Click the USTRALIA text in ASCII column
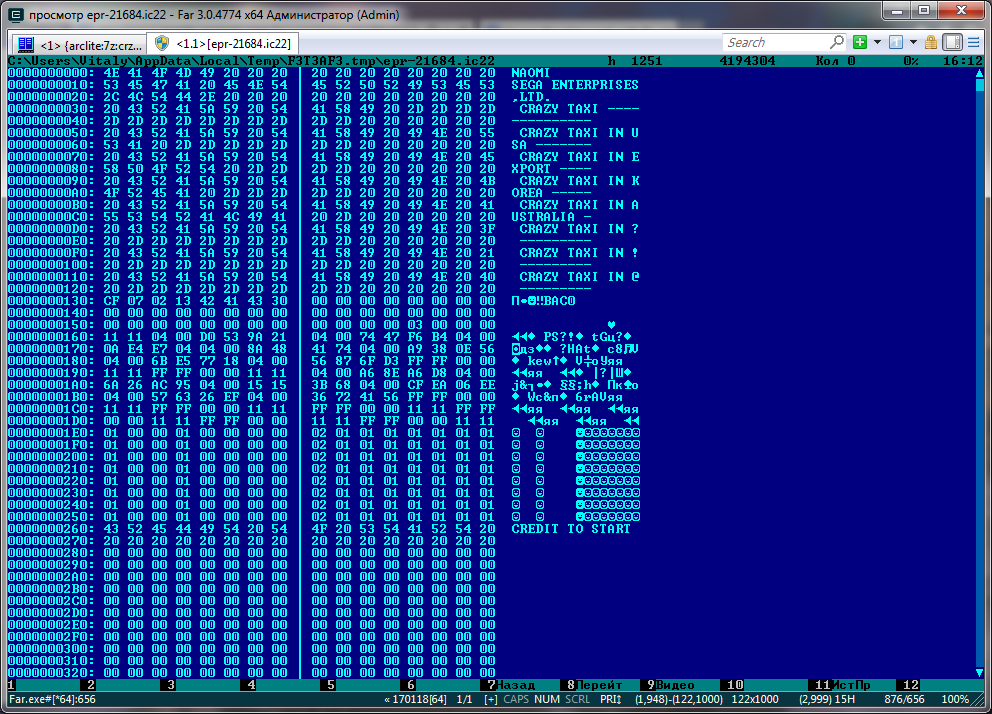 pyautogui.click(x=543, y=217)
